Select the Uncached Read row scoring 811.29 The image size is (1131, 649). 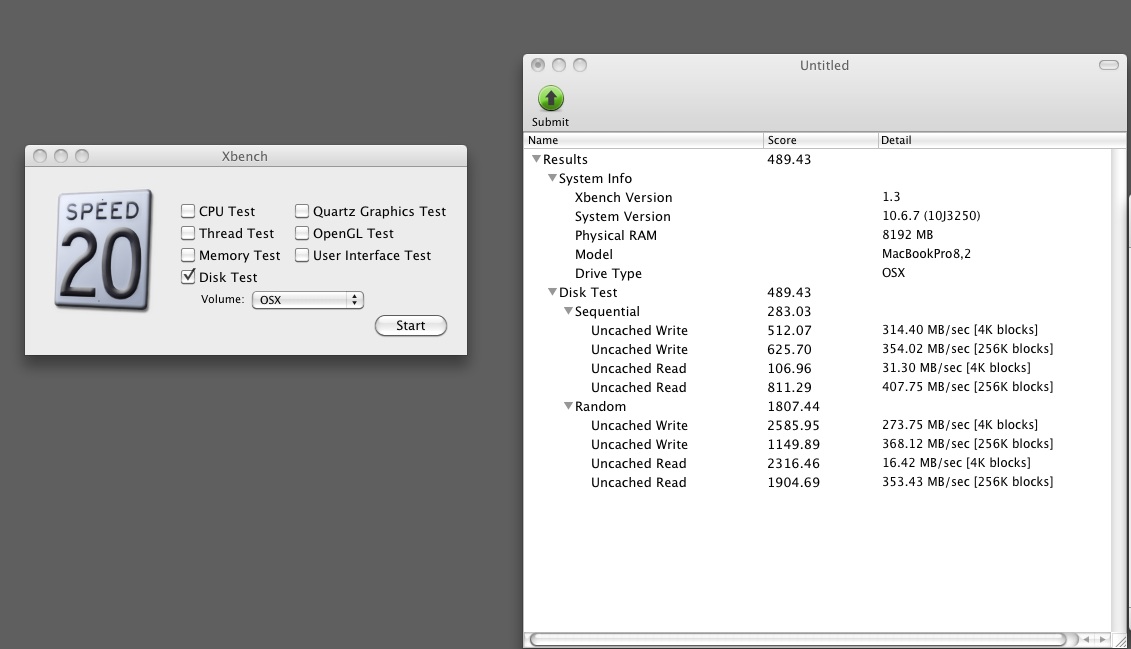817,387
